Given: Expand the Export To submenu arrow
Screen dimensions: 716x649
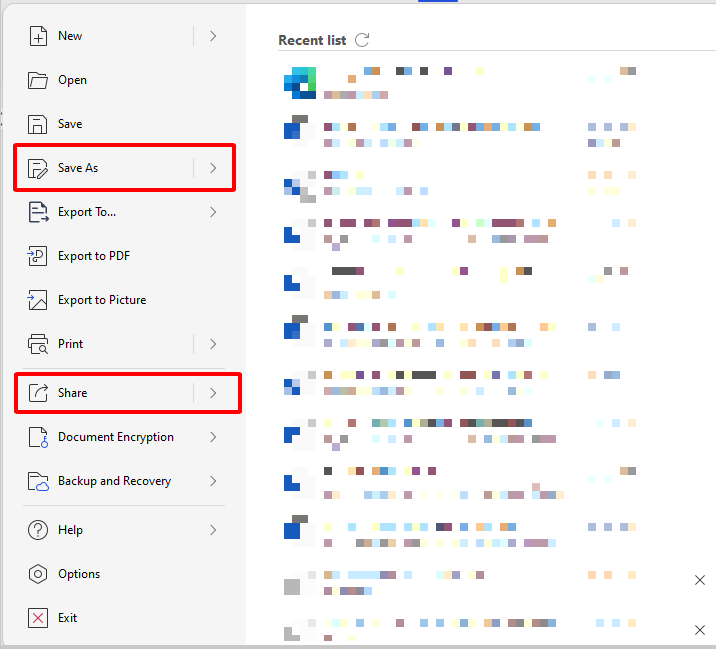Looking at the screenshot, I should [x=213, y=212].
